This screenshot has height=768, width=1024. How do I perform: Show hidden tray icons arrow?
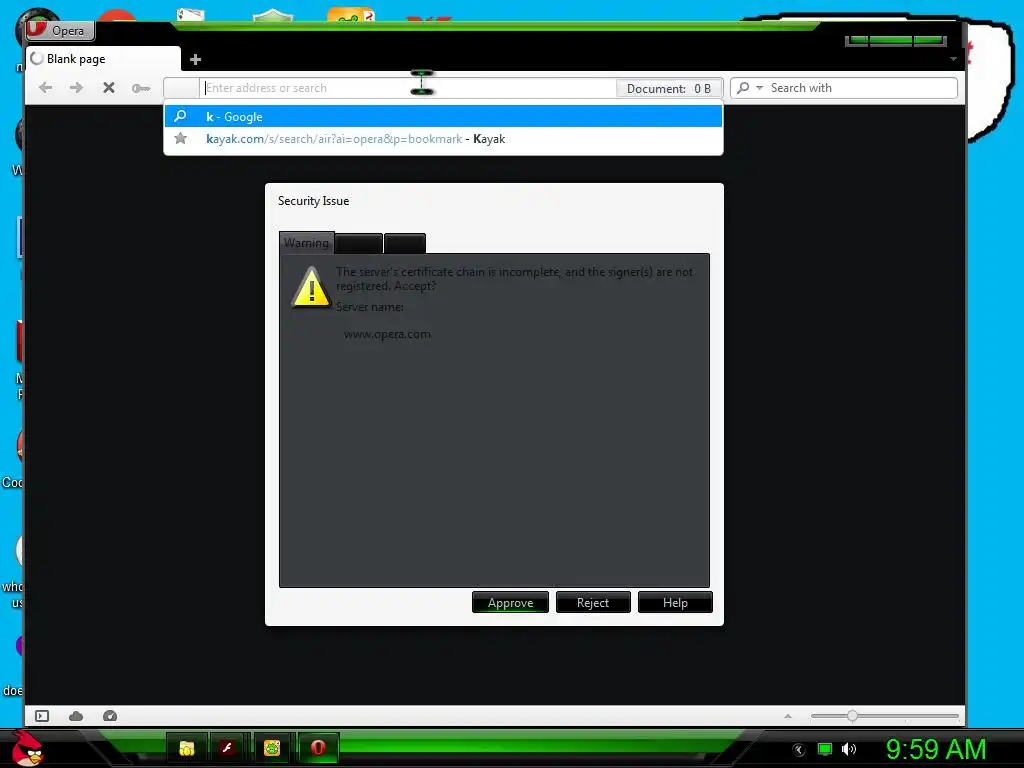pos(798,749)
